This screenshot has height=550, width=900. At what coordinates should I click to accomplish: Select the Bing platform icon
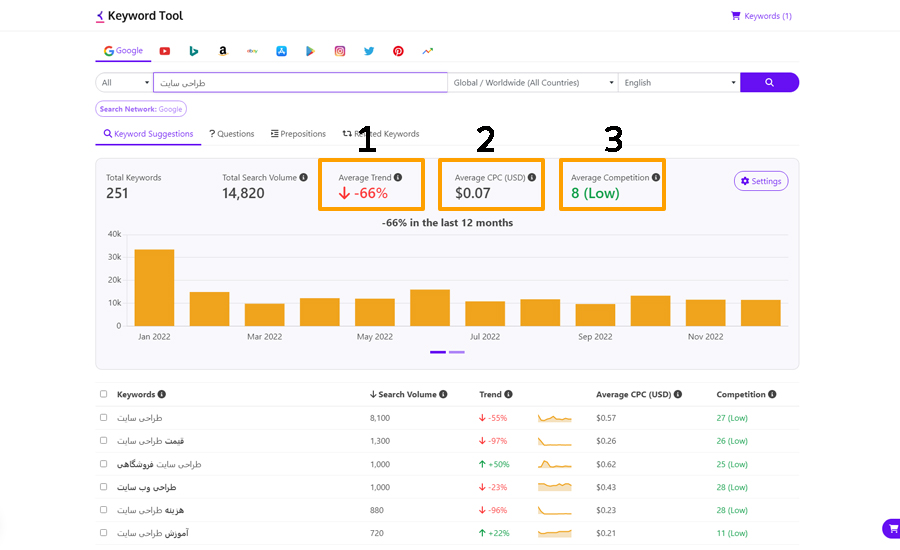click(x=194, y=51)
